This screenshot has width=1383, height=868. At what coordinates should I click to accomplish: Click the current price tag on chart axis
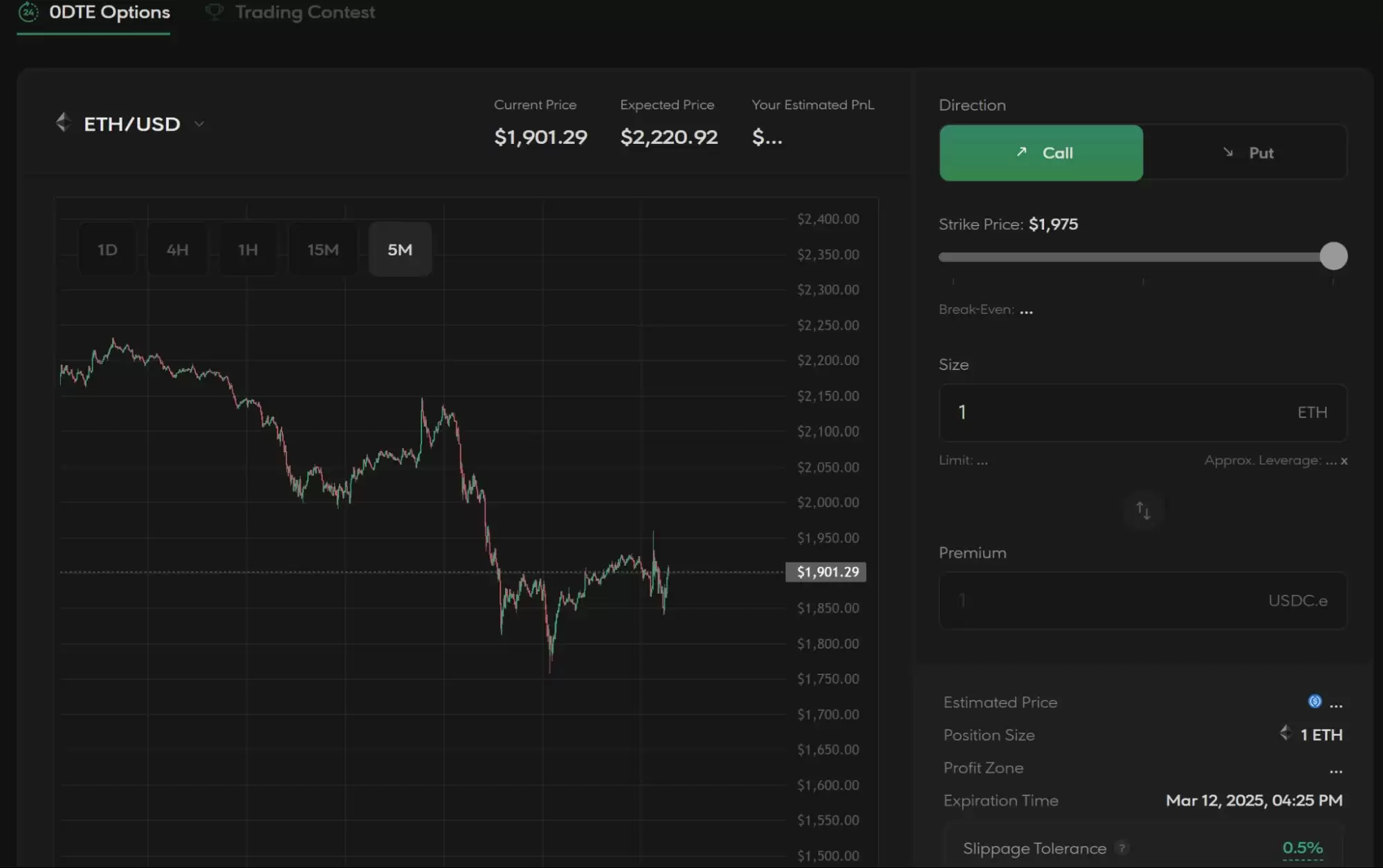tap(827, 572)
